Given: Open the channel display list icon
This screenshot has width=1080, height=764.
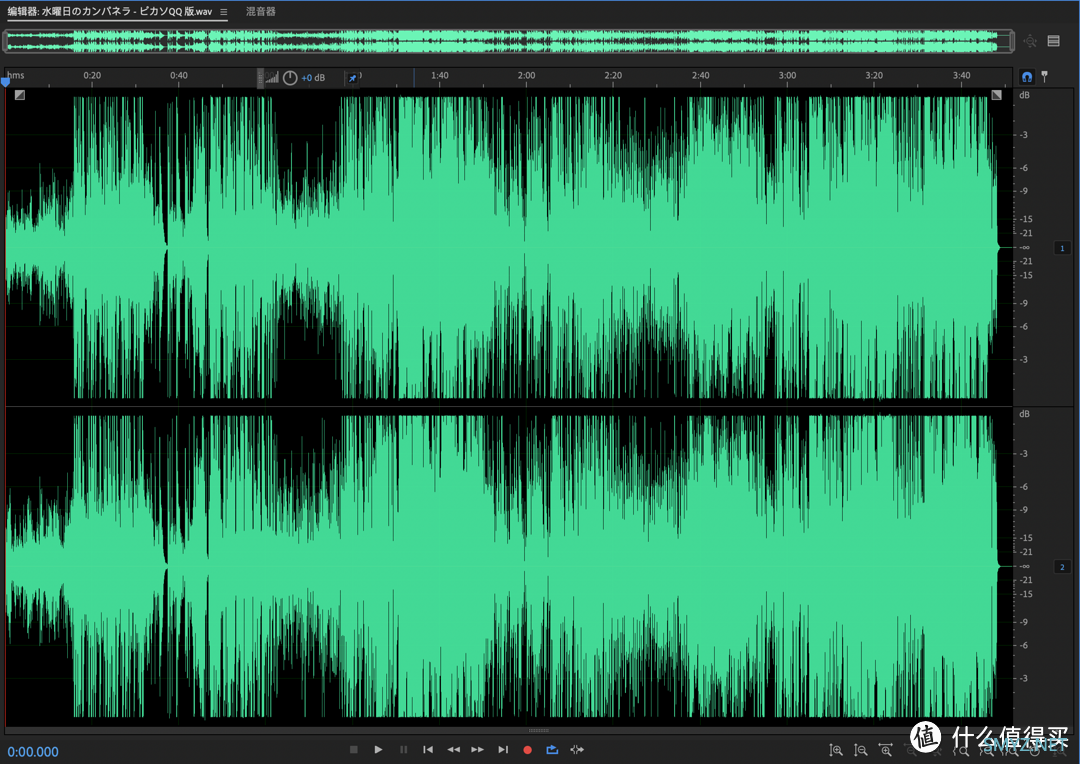Looking at the screenshot, I should [x=1054, y=41].
